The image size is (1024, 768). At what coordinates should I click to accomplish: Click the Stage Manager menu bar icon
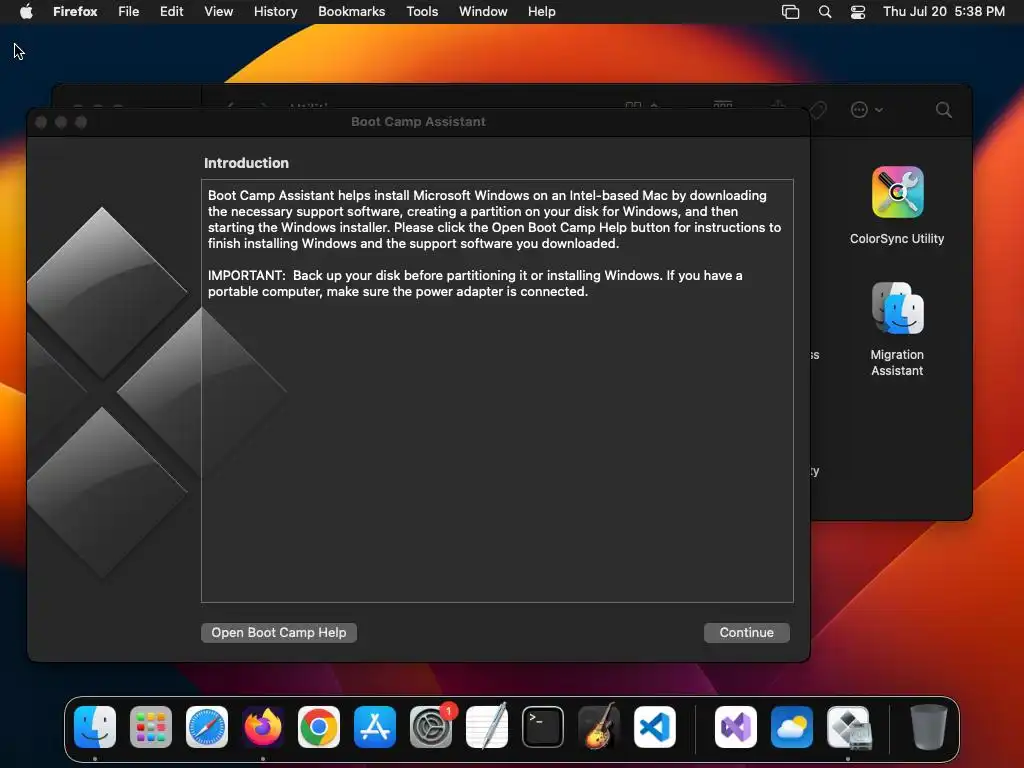790,12
